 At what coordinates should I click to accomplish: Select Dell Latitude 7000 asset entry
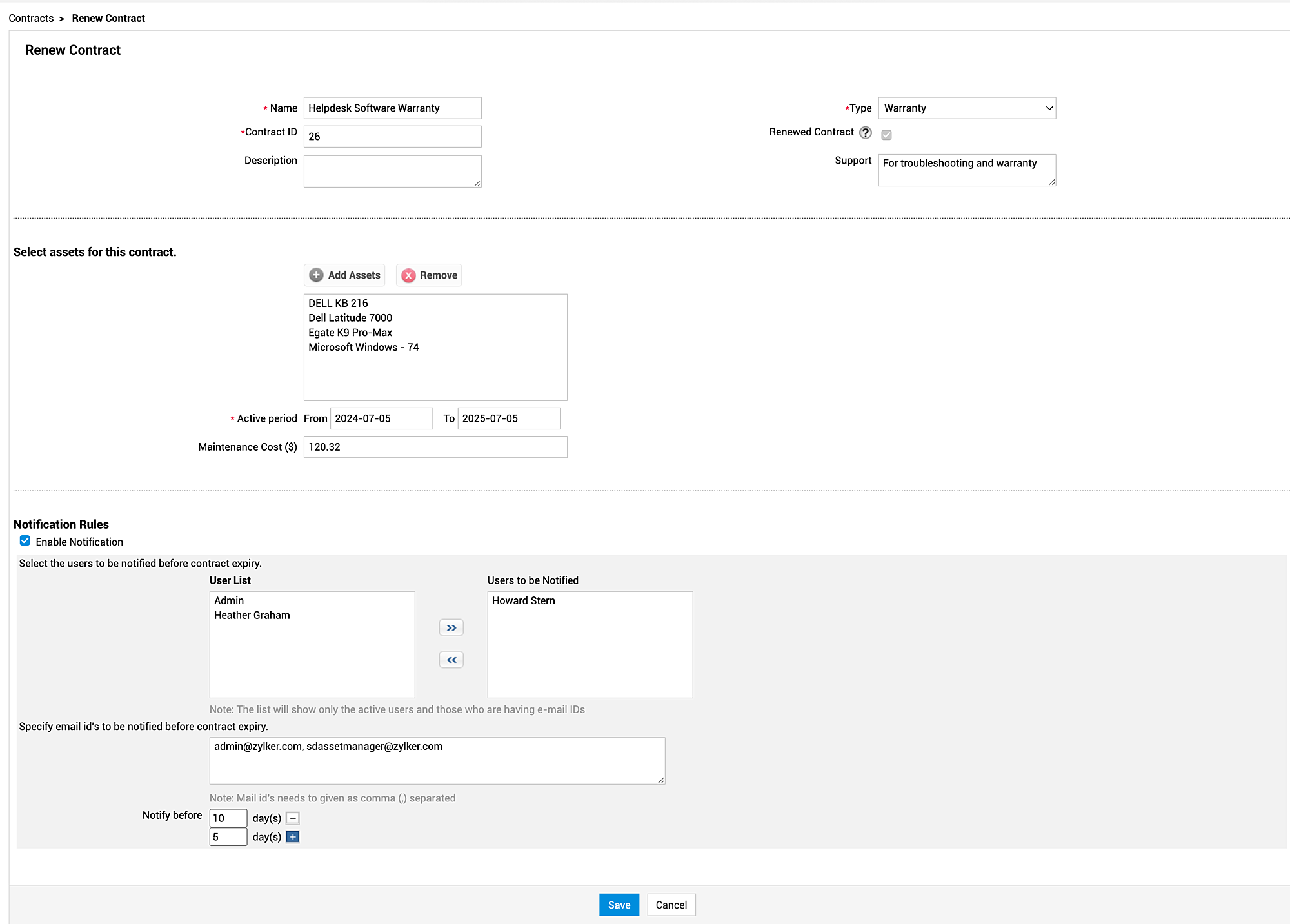tap(350, 318)
